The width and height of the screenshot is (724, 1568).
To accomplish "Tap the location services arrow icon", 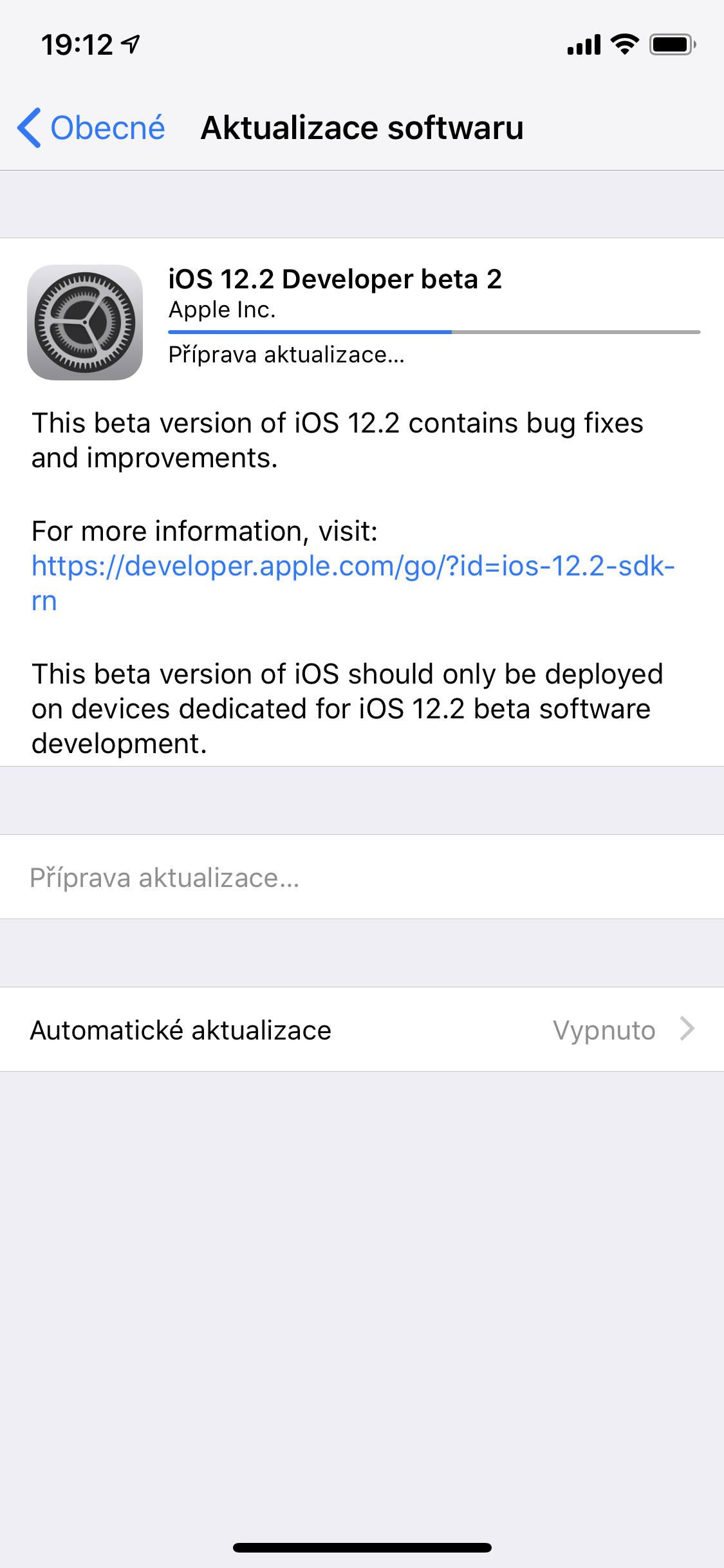I will coord(131,44).
